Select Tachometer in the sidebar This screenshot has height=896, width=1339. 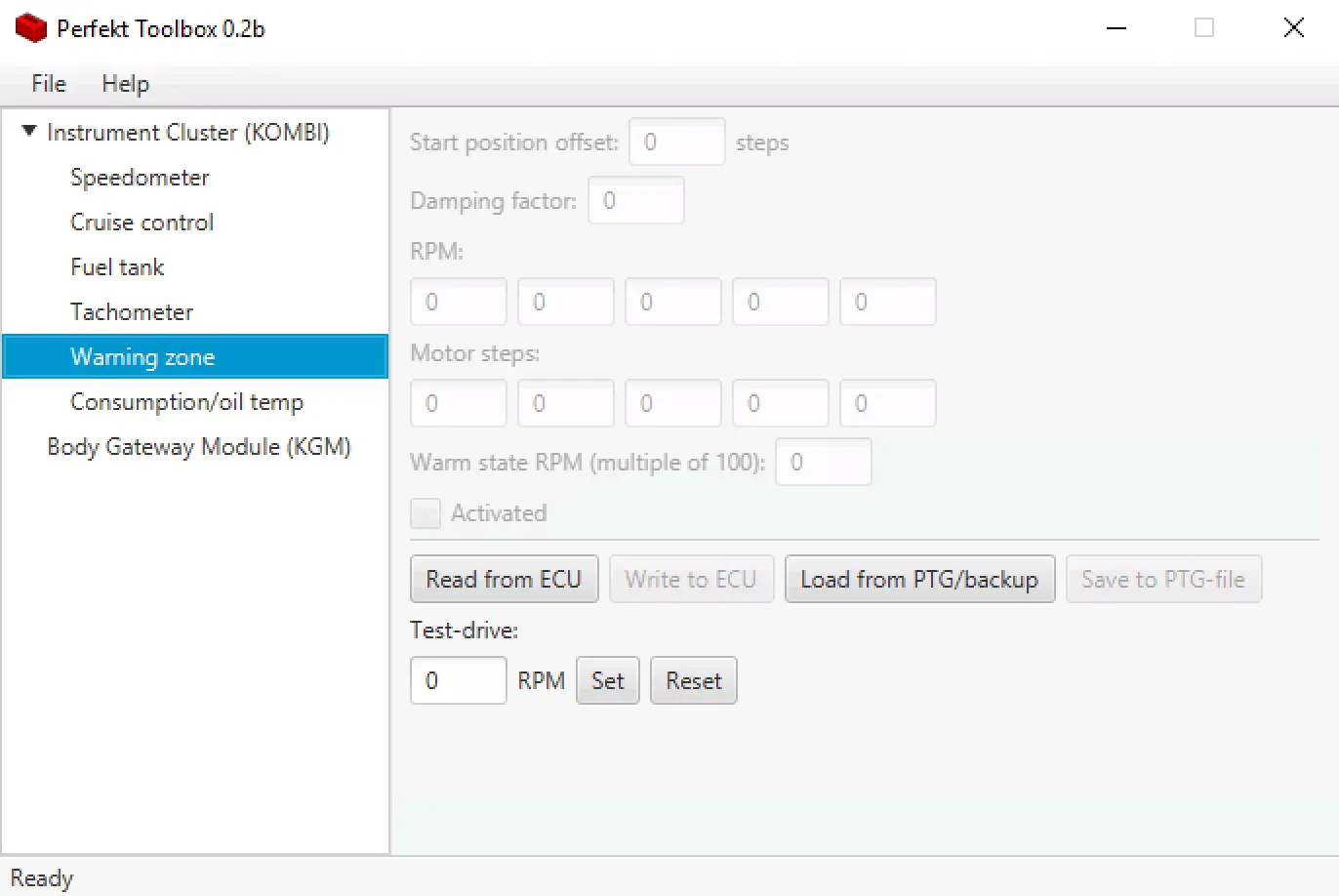tap(132, 312)
